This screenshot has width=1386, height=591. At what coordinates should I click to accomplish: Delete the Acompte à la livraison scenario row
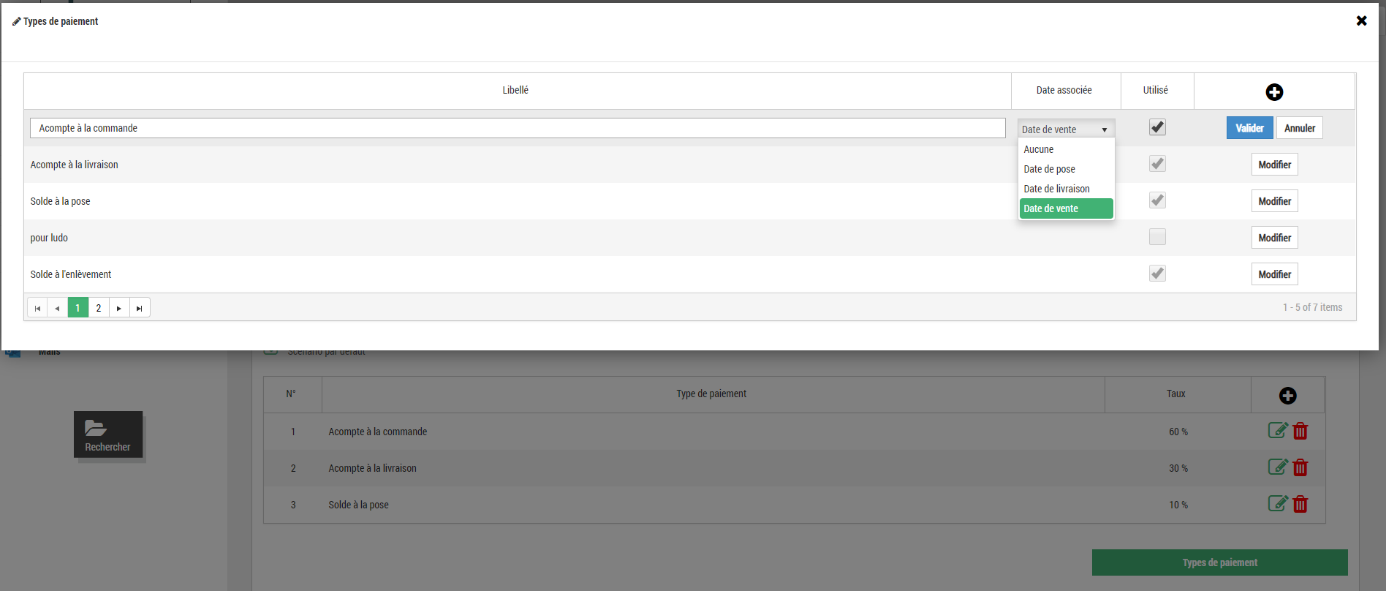coord(1300,467)
